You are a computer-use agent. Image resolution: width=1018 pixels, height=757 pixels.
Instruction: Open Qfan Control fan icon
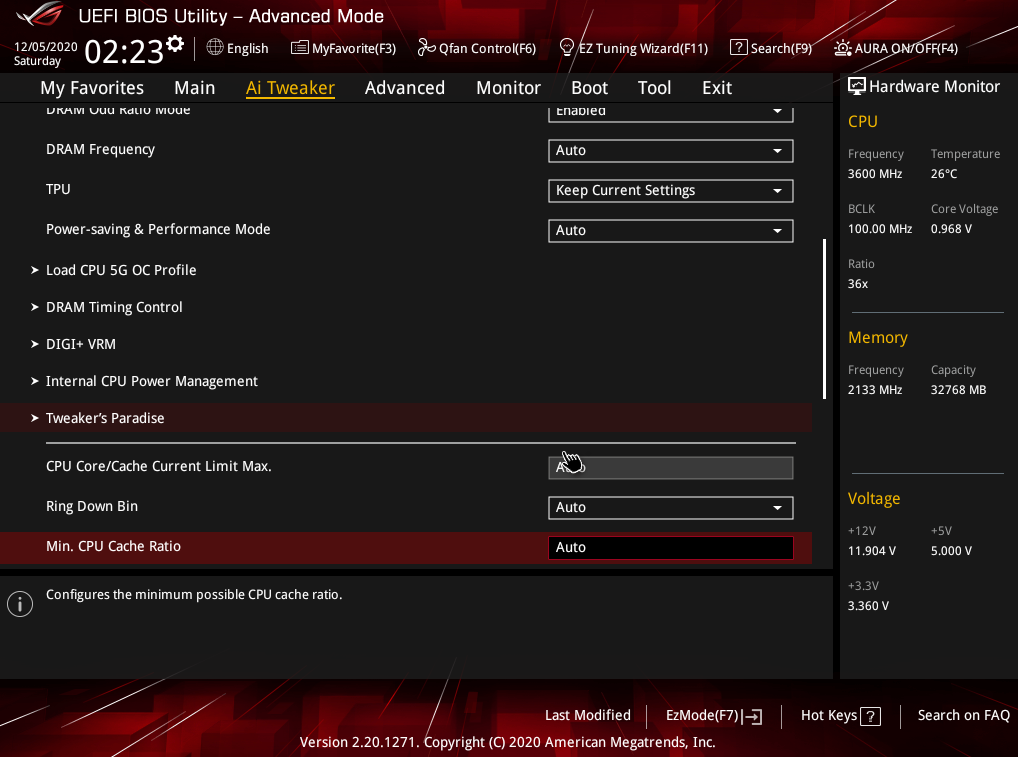pos(426,47)
